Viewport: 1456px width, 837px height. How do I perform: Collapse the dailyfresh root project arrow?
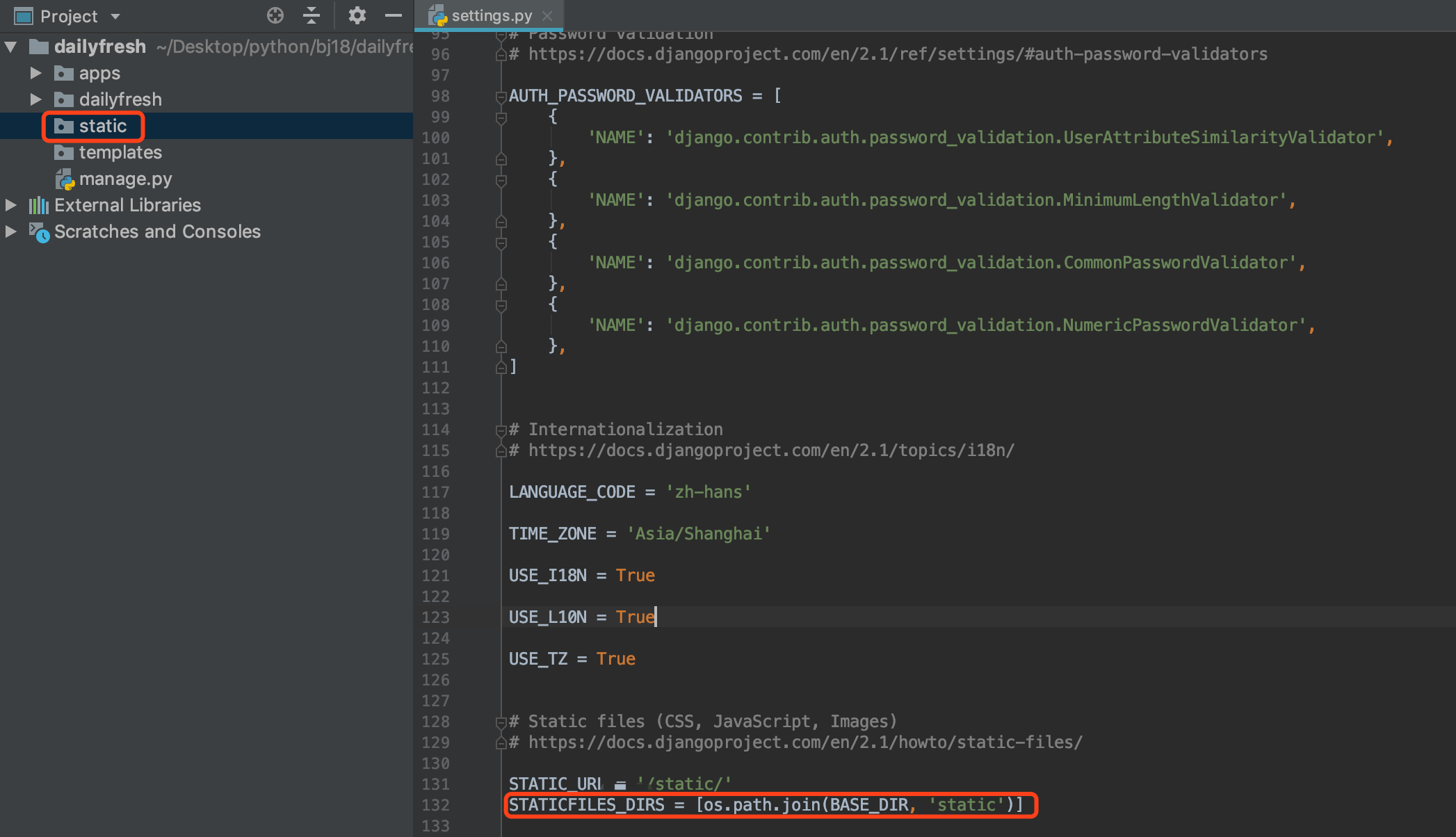point(10,47)
